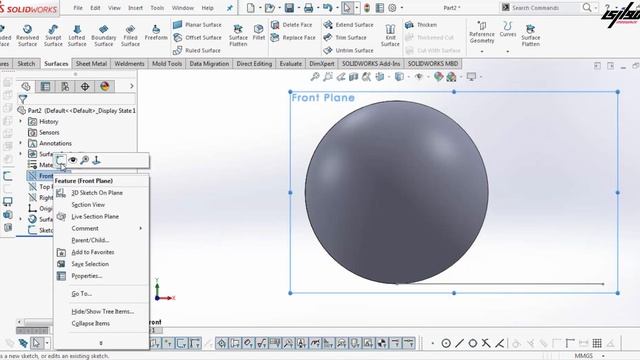The height and width of the screenshot is (360, 640).
Task: Toggle plane visibility with the eye icon
Action: [x=73, y=160]
